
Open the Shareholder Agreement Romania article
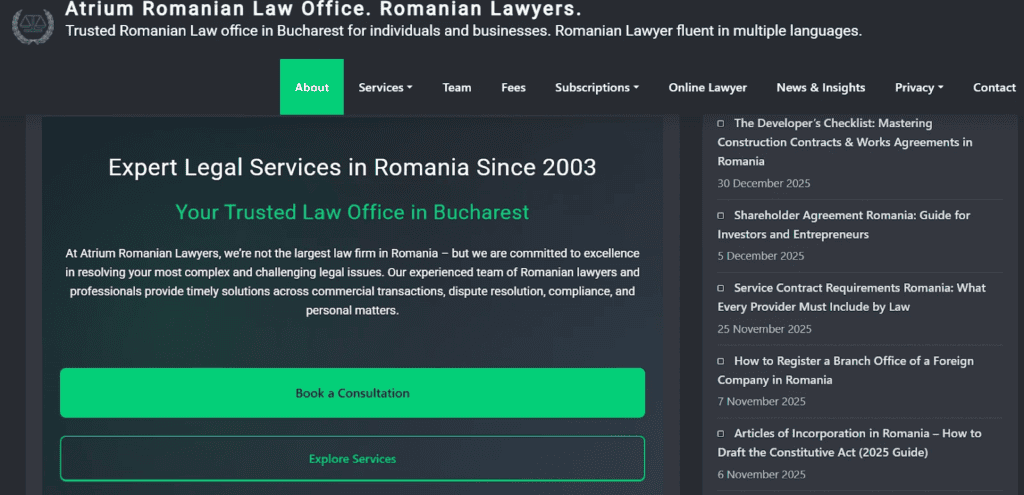pyautogui.click(x=844, y=225)
